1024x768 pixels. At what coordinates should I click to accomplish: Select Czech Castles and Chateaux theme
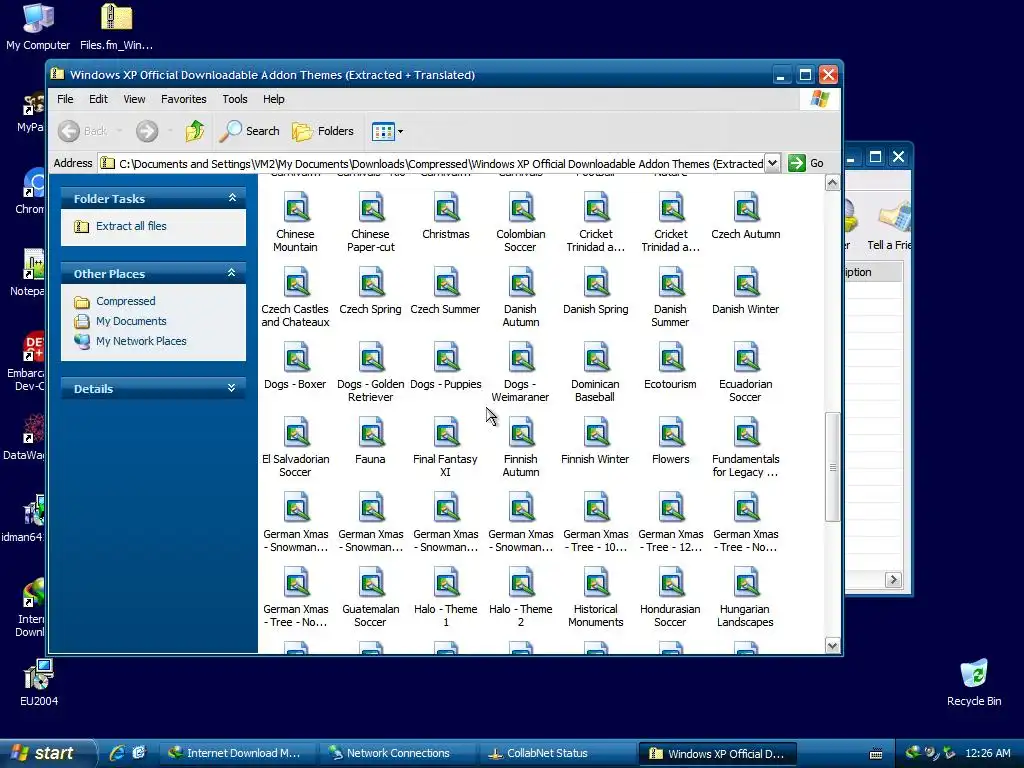tap(295, 296)
